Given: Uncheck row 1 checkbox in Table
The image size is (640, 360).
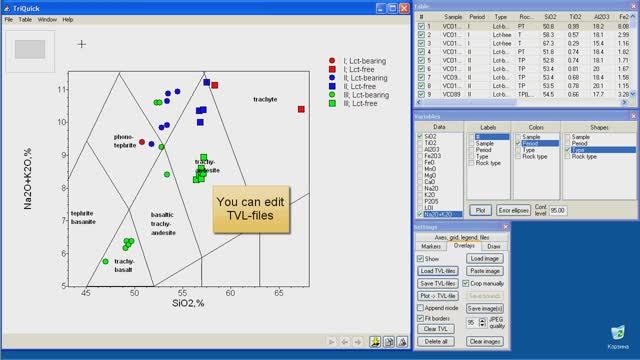Looking at the screenshot, I should [x=421, y=26].
